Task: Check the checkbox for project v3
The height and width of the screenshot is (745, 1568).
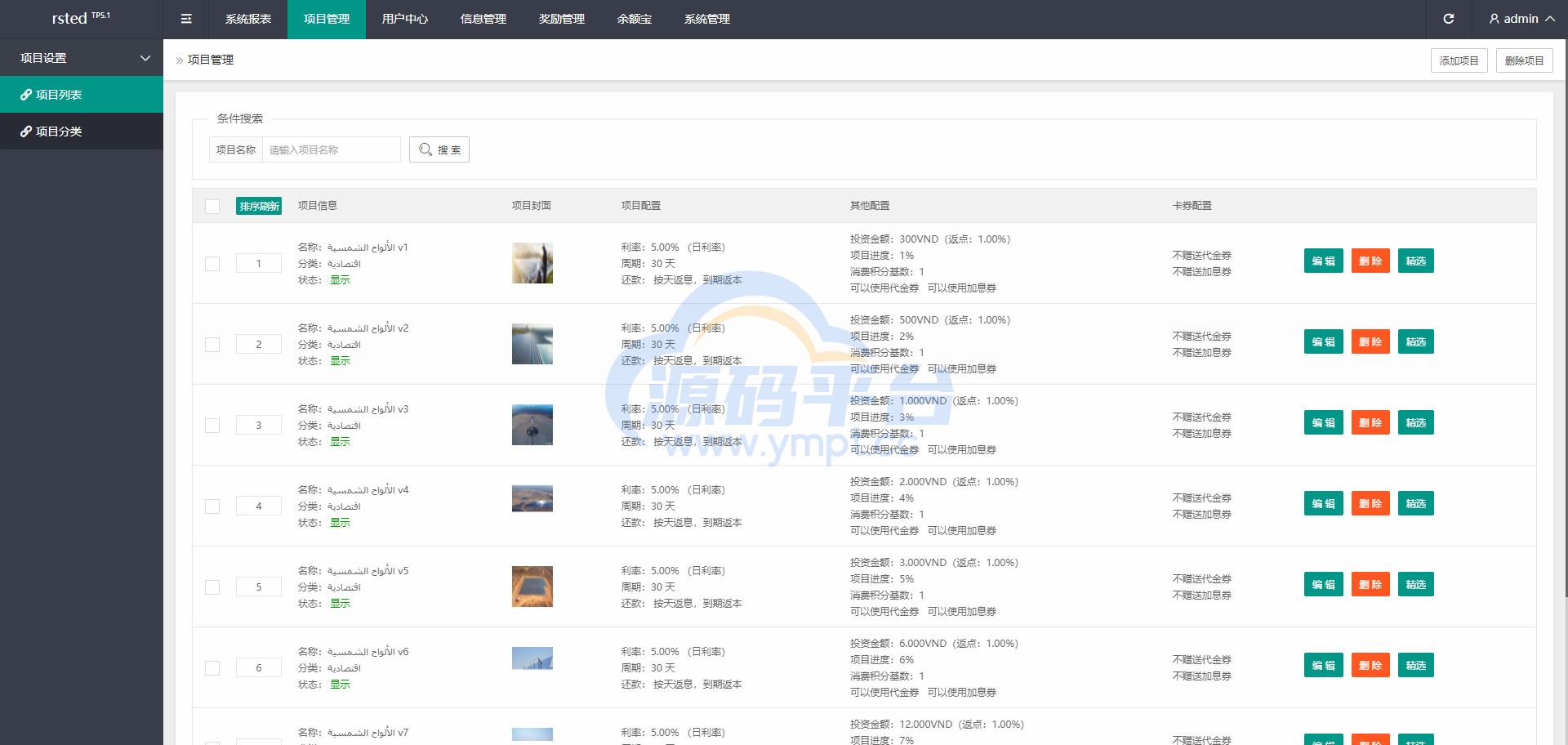Action: coord(212,426)
